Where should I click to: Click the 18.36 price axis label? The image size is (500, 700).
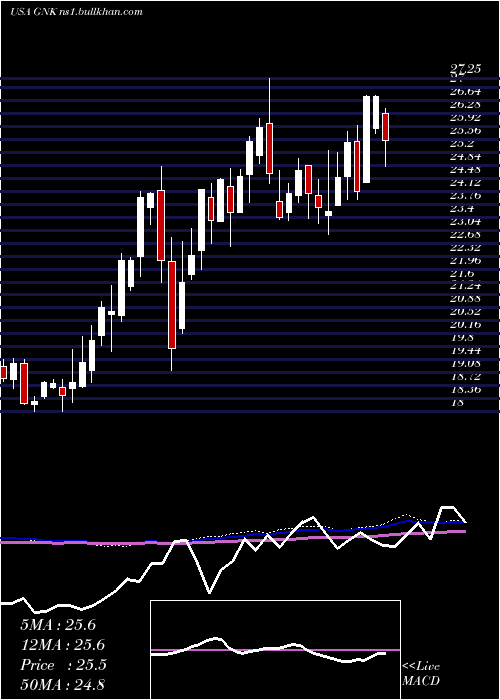point(465,390)
